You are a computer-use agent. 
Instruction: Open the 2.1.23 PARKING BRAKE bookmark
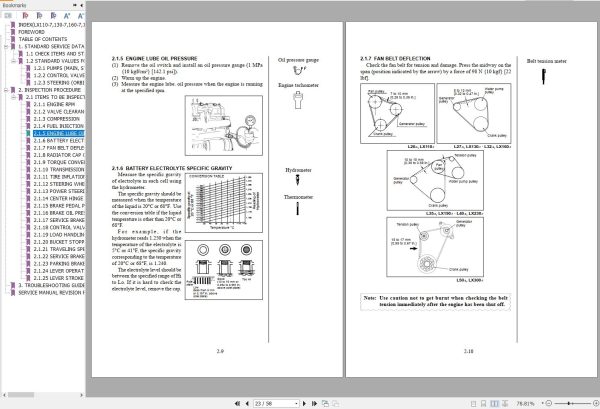click(x=59, y=264)
